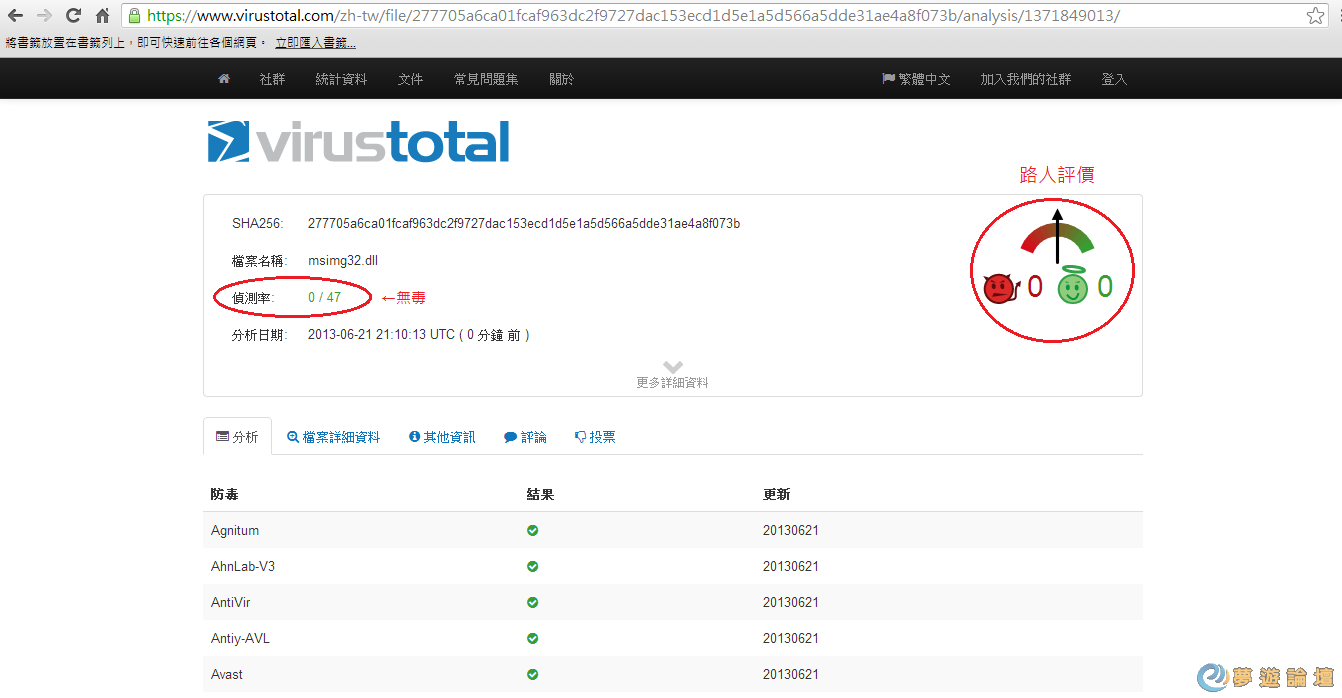Click the green harmless vote count 0
Viewport: 1342px width, 698px height.
1105,288
